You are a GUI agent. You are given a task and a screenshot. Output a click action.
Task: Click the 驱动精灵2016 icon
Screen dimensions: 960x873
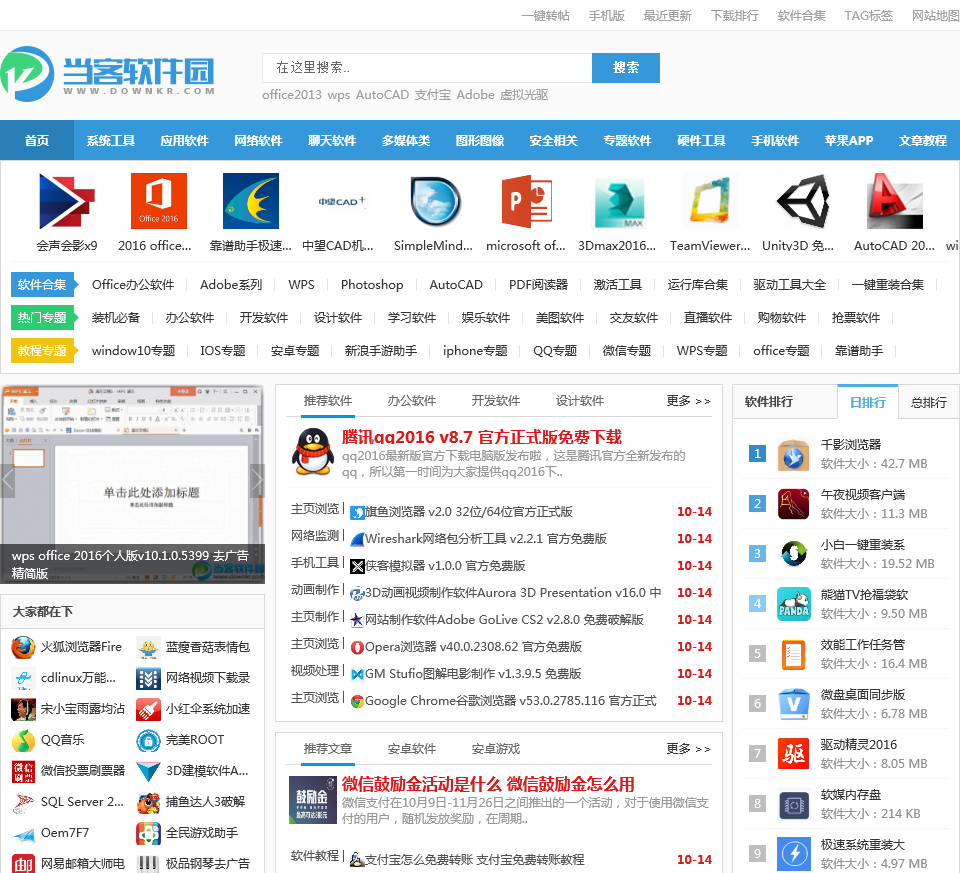[793, 754]
